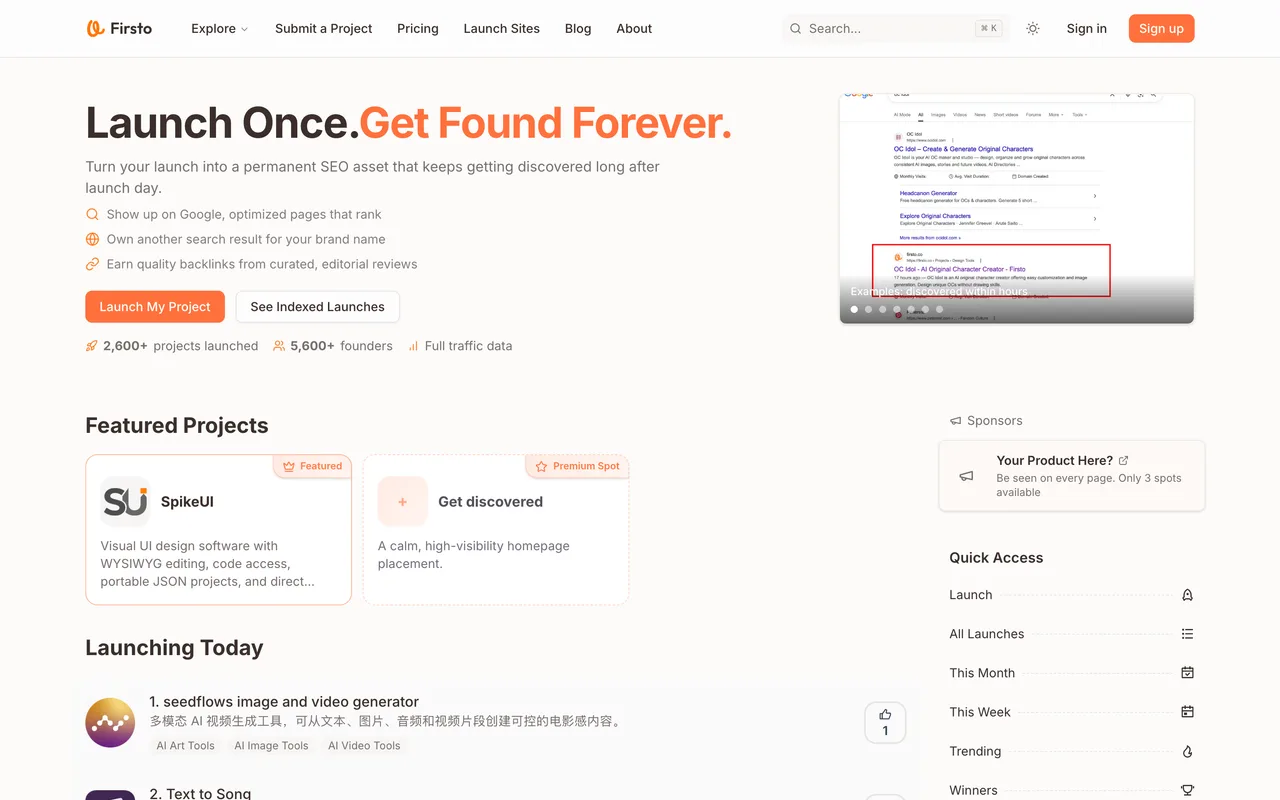The image size is (1280, 800).
Task: Click the See Indexed Launches button
Action: coord(317,307)
